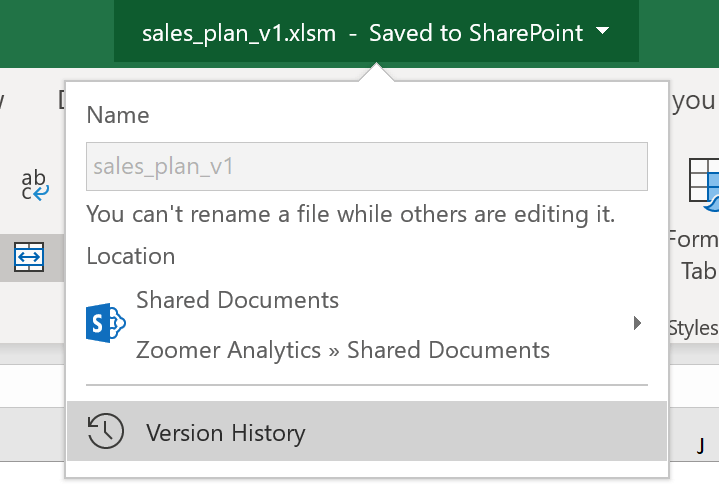Click the can't rename warning message
The image size is (719, 499).
point(350,214)
